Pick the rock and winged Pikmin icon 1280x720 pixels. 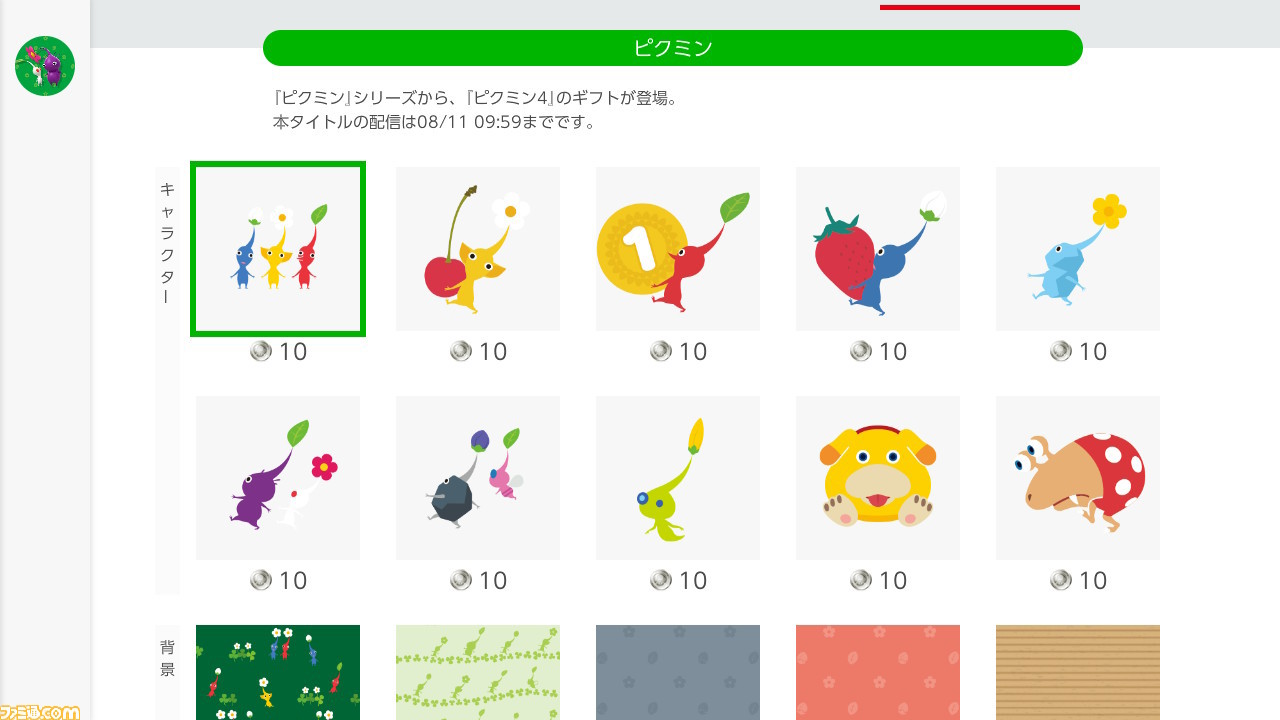click(478, 478)
